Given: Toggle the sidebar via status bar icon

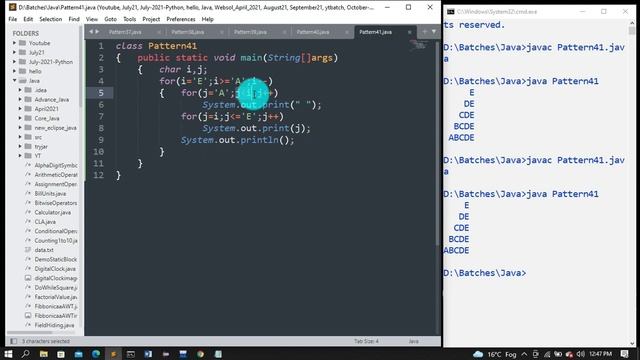Looking at the screenshot, I should pyautogui.click(x=13, y=341).
